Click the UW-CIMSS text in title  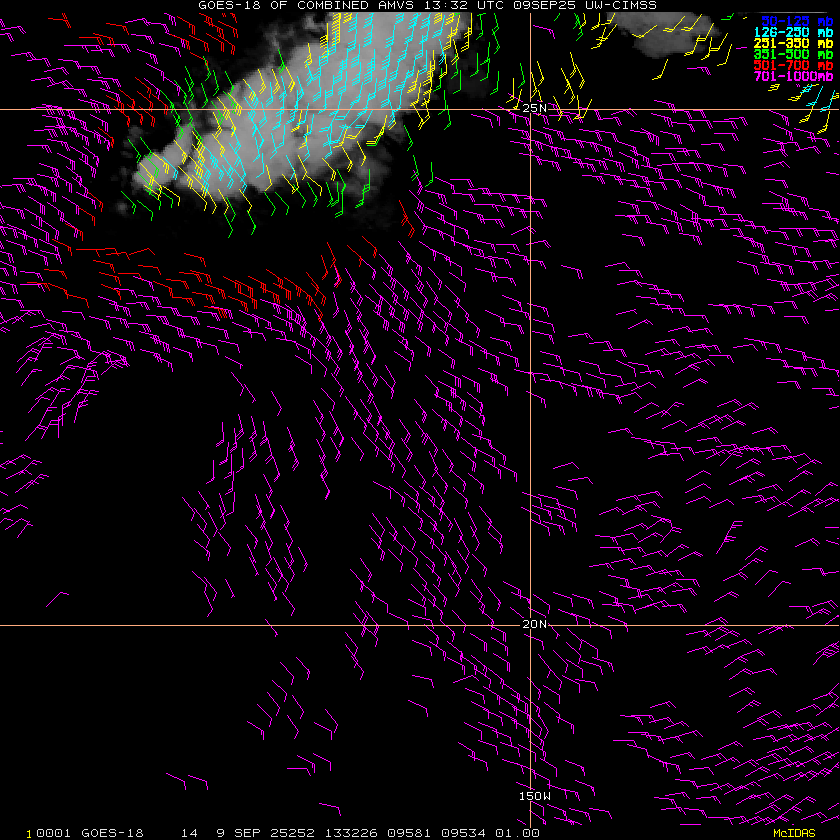click(619, 5)
